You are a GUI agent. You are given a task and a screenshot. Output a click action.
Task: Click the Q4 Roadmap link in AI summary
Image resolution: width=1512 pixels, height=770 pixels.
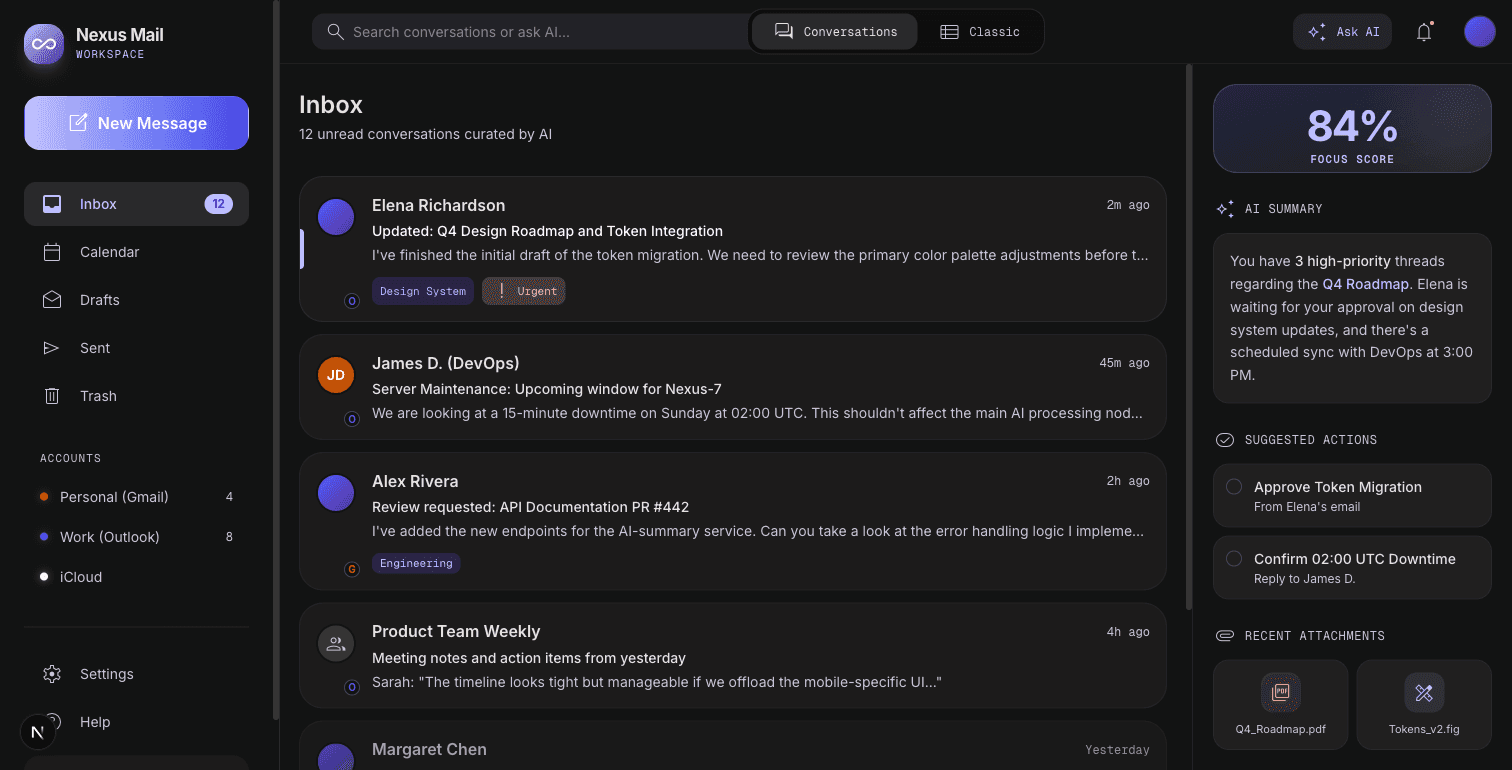[1365, 284]
